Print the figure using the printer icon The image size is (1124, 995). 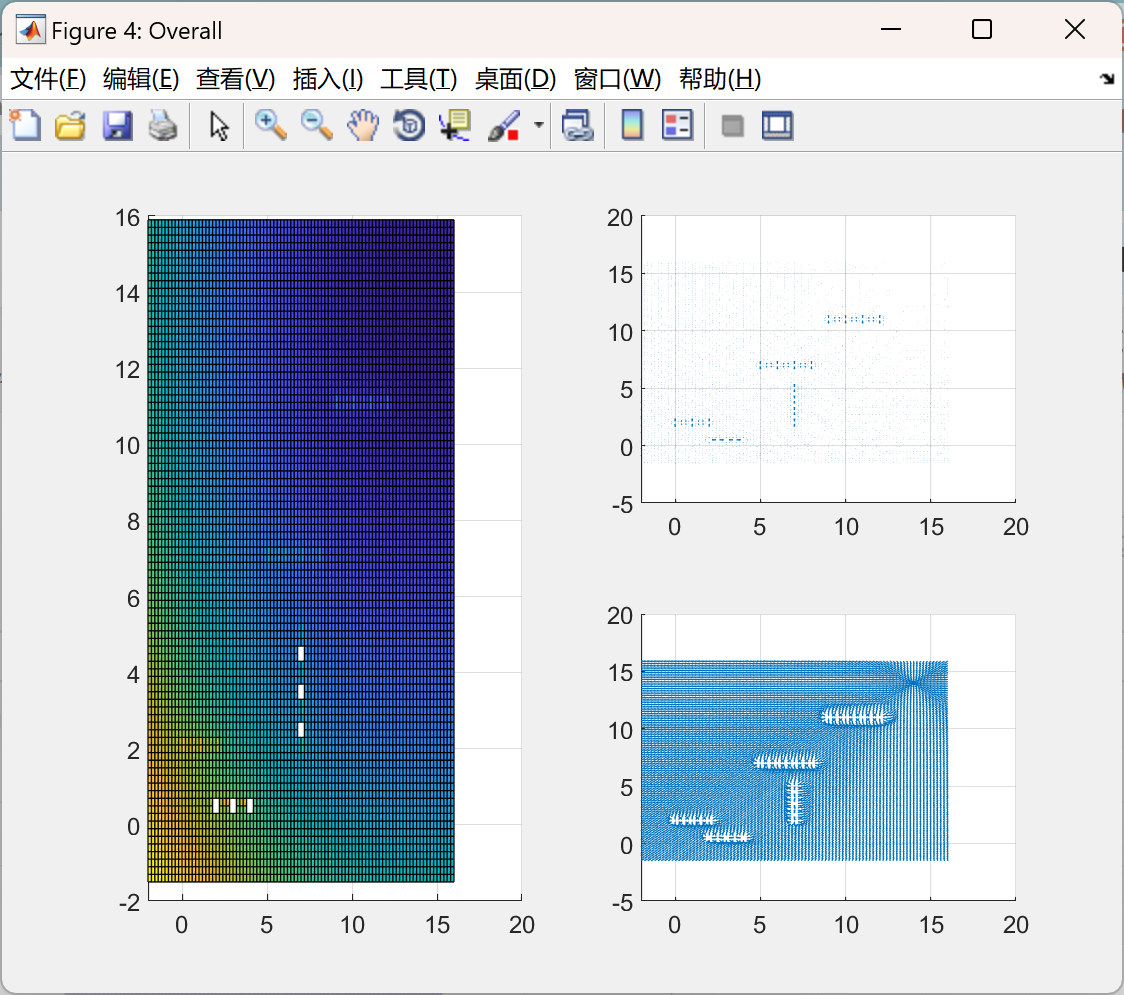click(x=163, y=125)
